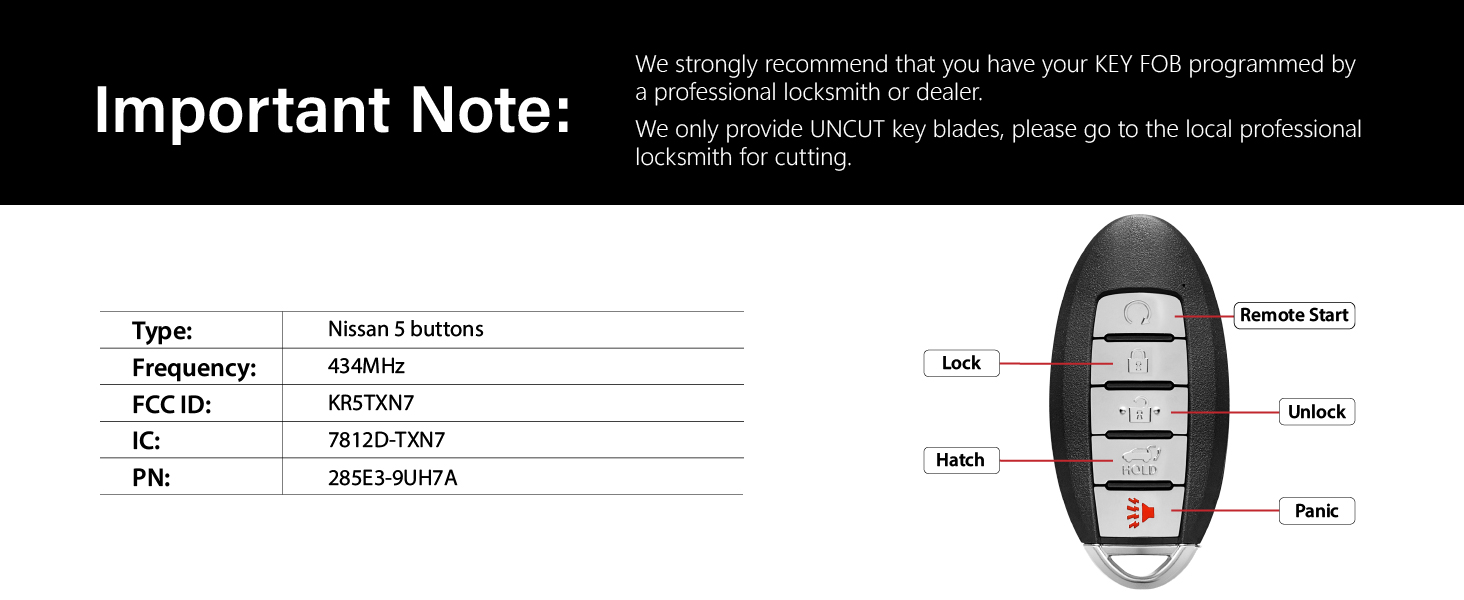
Task: Click the UNCUT key blades notice text
Action: (998, 143)
